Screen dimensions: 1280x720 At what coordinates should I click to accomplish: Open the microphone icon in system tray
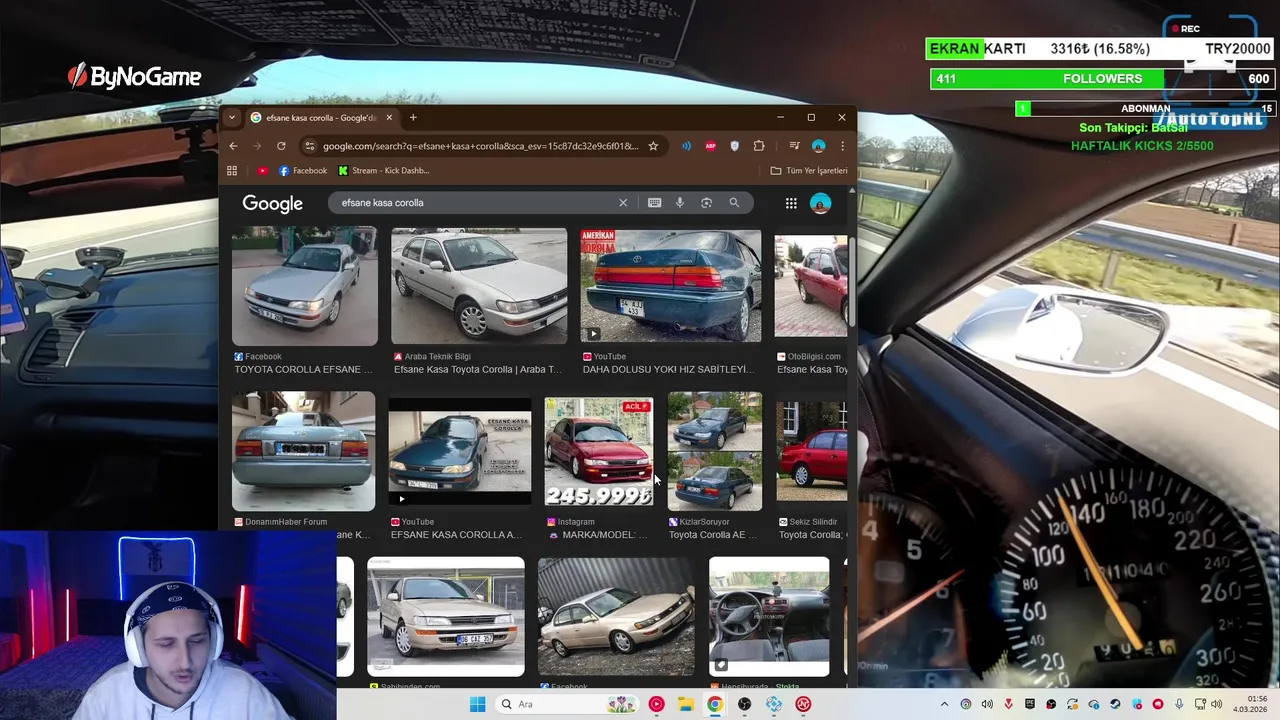(x=1180, y=704)
